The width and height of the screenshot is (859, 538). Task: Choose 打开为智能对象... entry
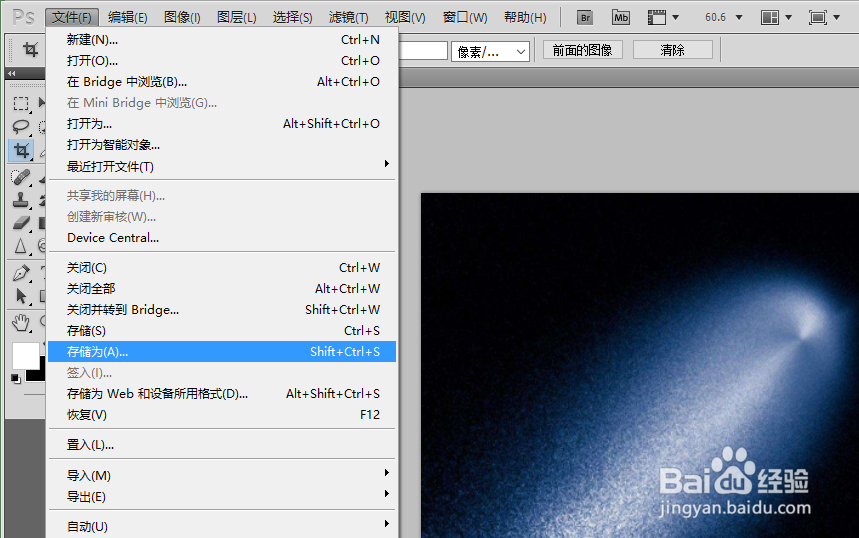[222, 145]
